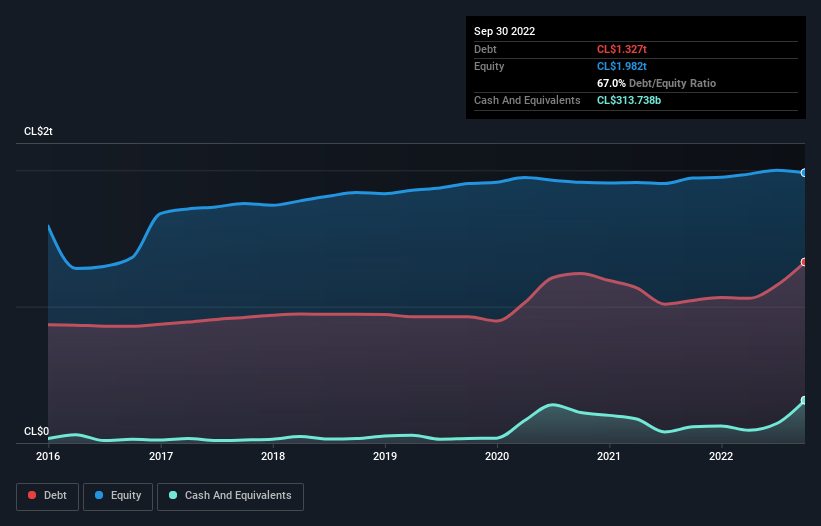Click the Debt value CL$1.327t
The width and height of the screenshot is (821, 526).
pos(622,49)
